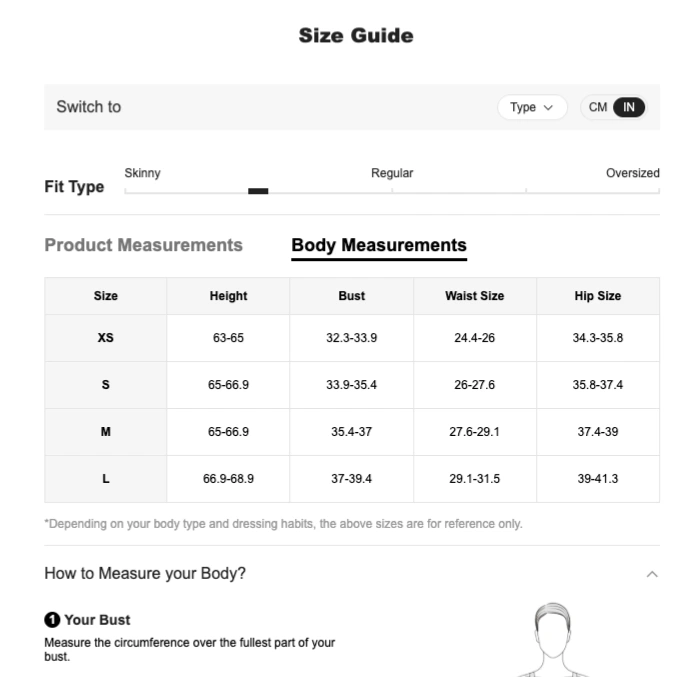Select the Body Measurements tab
The image size is (677, 677).
click(x=379, y=246)
